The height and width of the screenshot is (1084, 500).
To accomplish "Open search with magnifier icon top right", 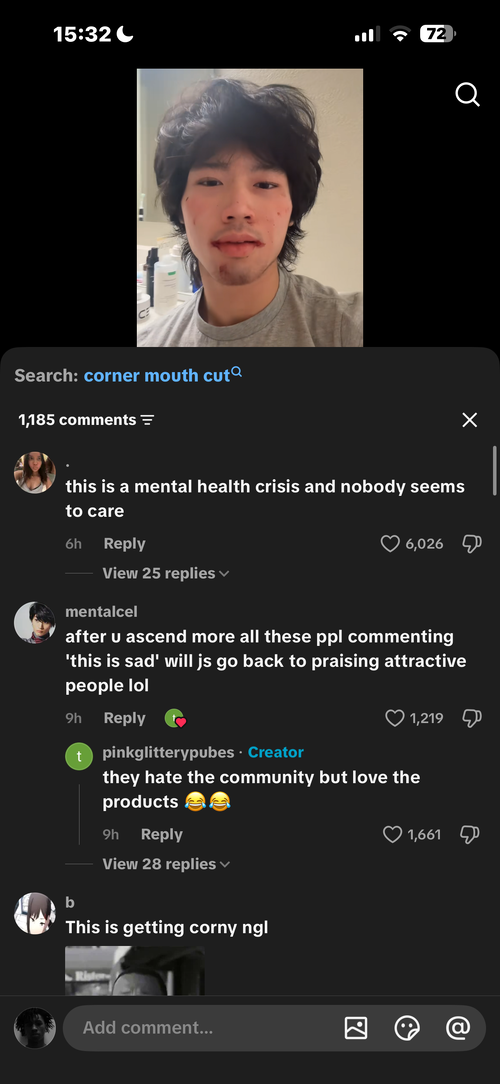I will pyautogui.click(x=467, y=95).
